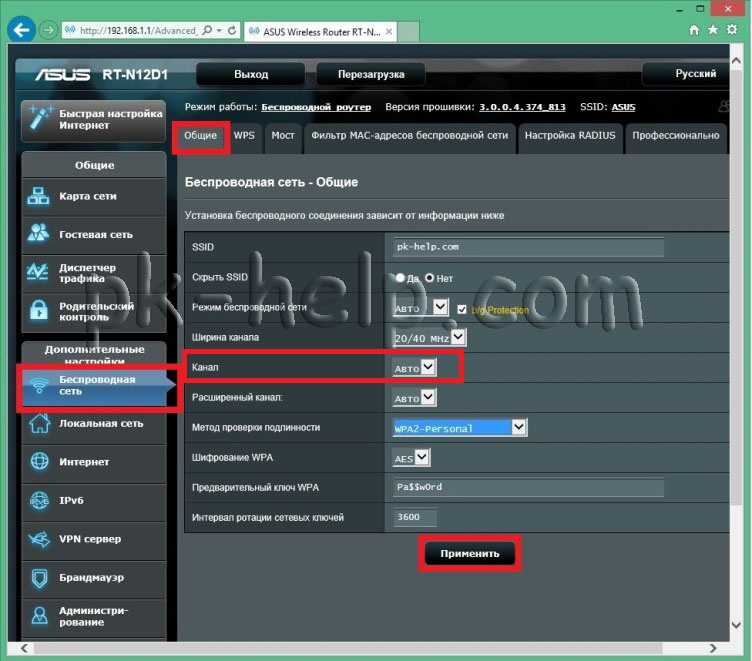Screen dimensions: 752x661
Task: Toggle the b/g Protection checkbox
Action: coord(461,309)
